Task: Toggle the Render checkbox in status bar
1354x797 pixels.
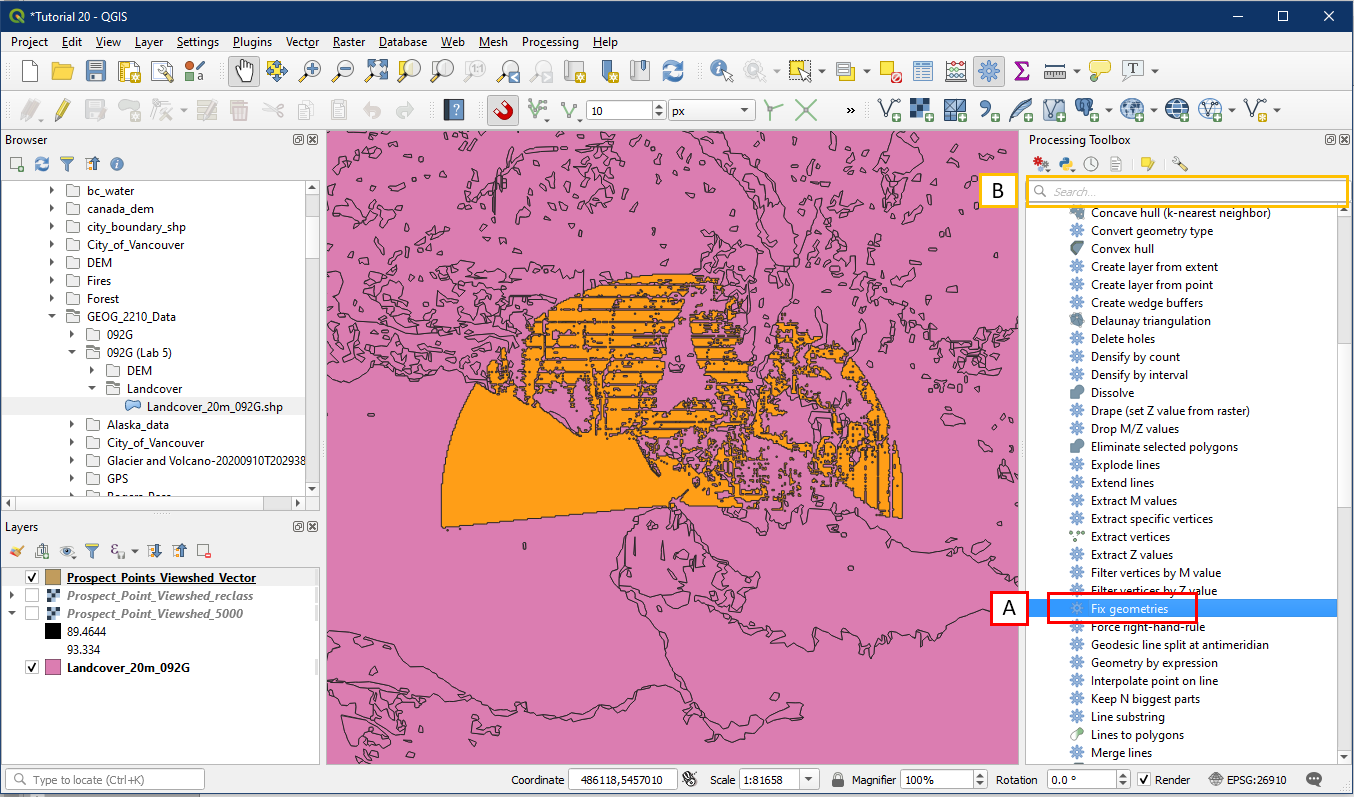Action: [1145, 780]
